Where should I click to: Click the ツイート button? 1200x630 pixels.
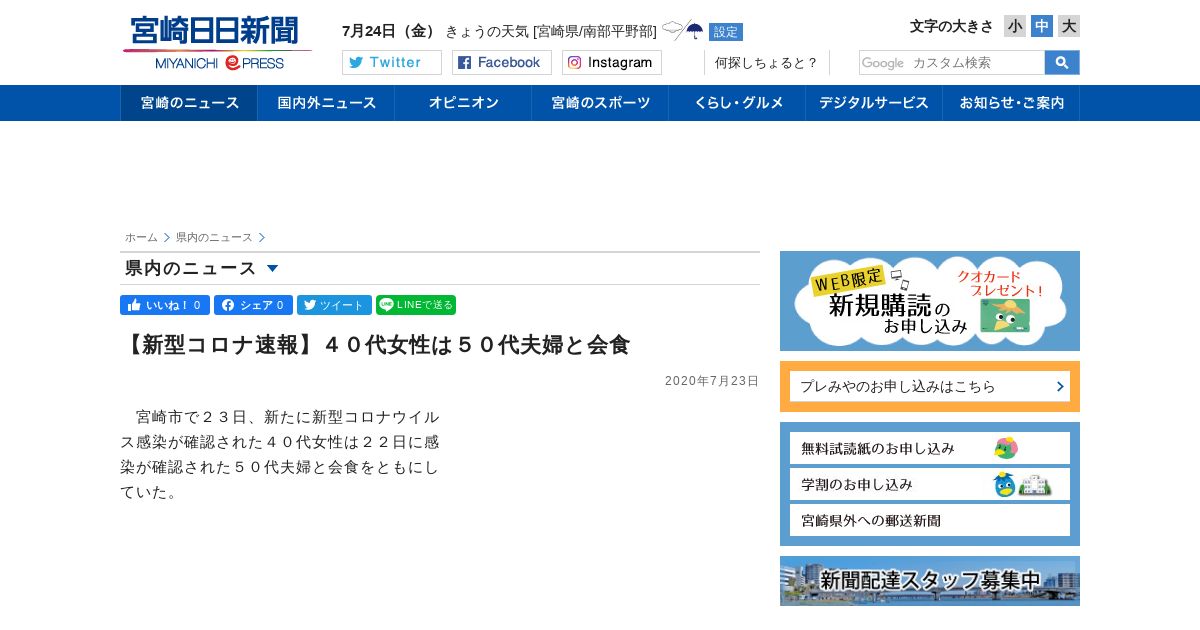pos(334,305)
